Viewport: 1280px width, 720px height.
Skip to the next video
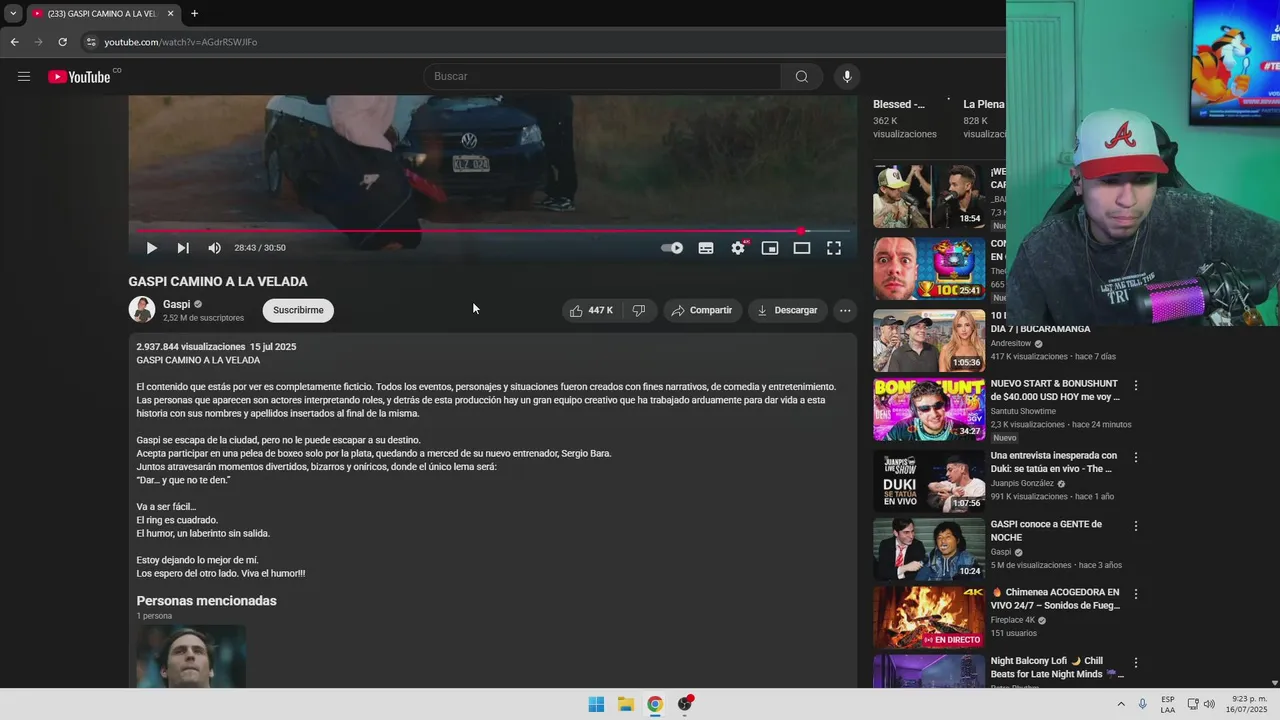pyautogui.click(x=183, y=248)
